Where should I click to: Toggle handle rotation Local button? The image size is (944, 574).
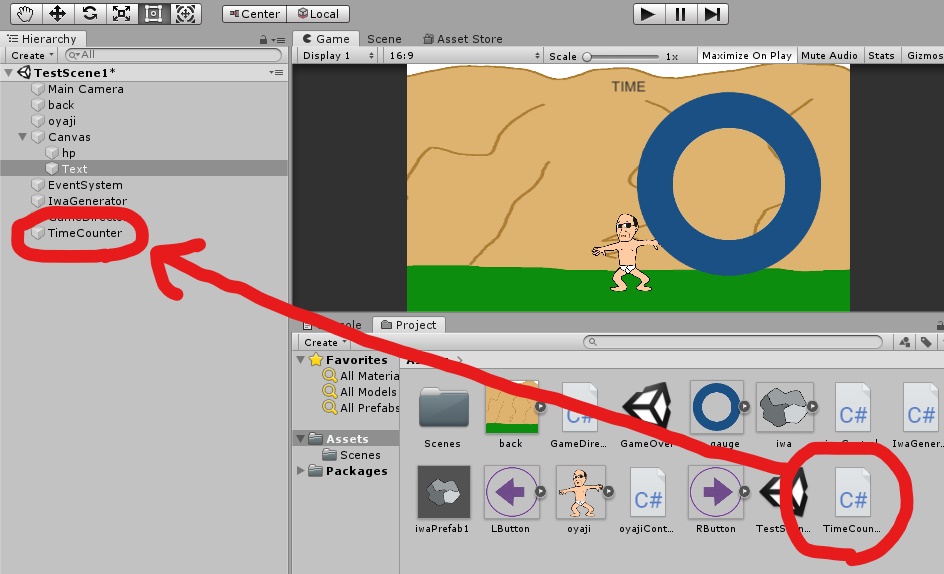(x=318, y=14)
